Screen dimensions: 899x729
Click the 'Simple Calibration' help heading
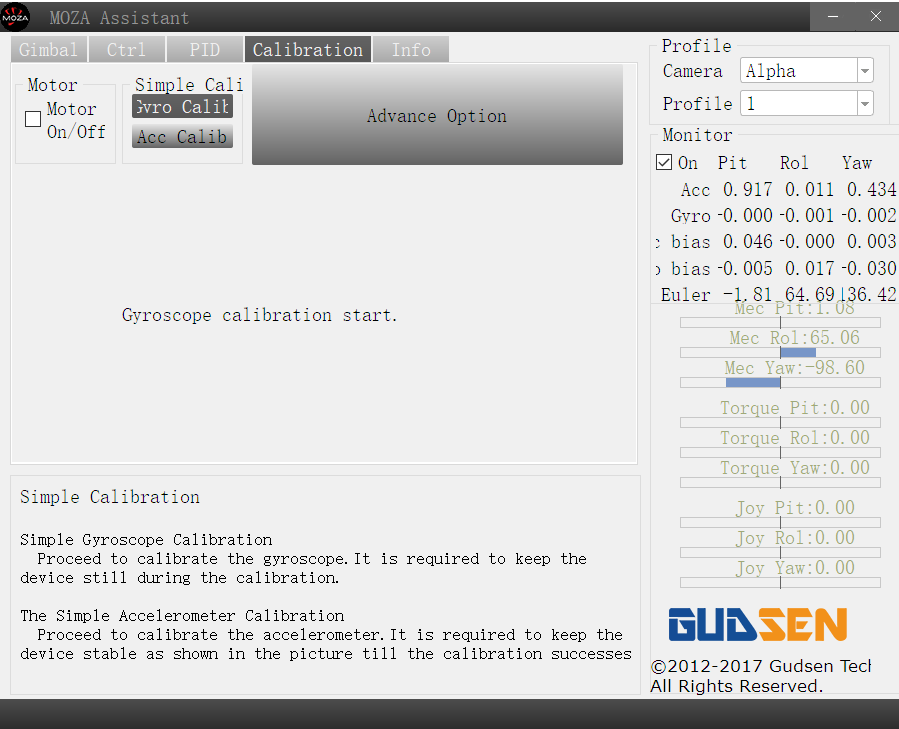pyautogui.click(x=110, y=497)
